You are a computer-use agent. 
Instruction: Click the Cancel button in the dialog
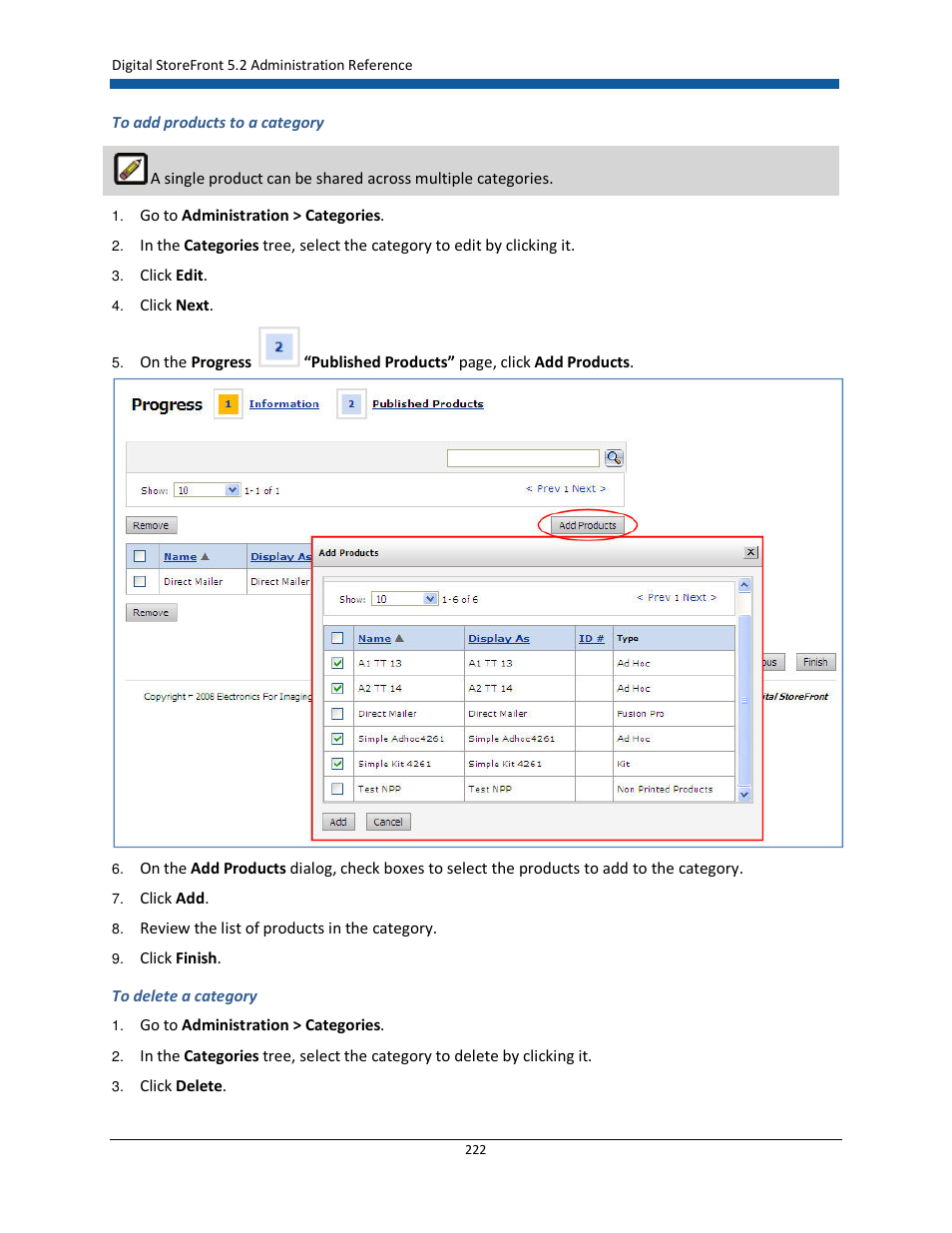pyautogui.click(x=388, y=822)
